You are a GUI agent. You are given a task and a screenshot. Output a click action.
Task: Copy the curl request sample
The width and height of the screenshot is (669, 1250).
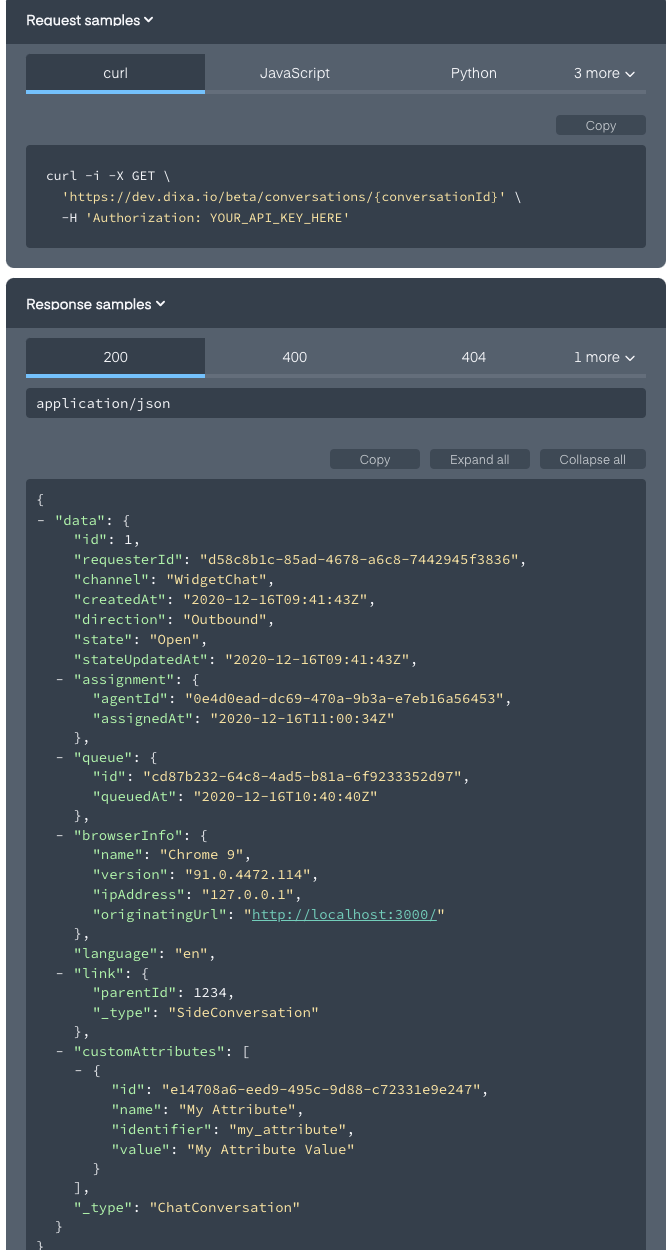point(601,125)
